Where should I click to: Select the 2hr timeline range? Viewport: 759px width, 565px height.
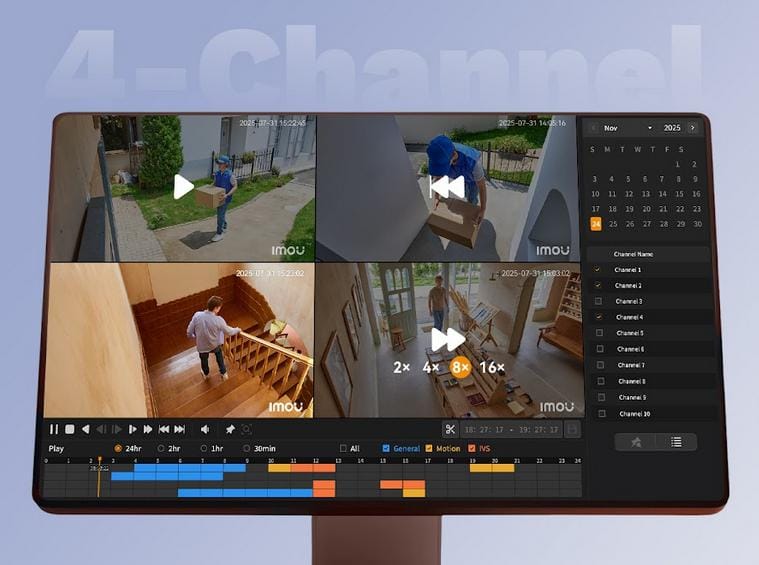[161, 448]
